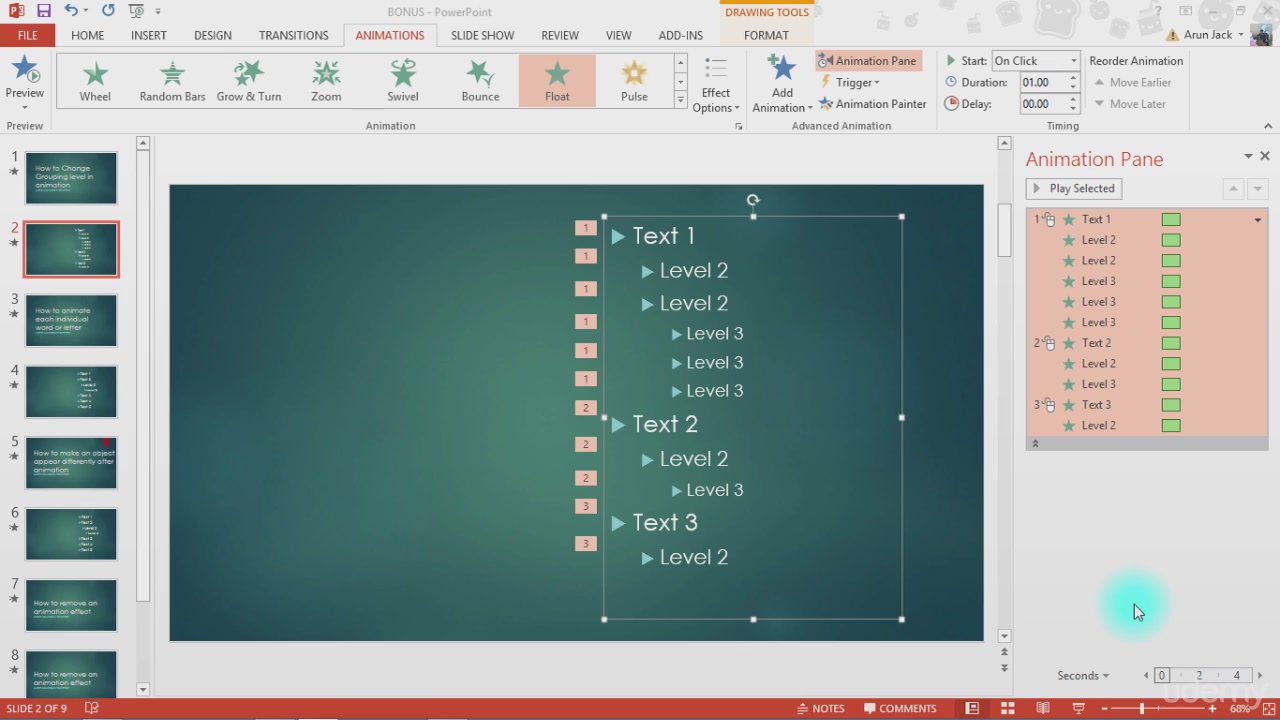This screenshot has height=720, width=1280.
Task: Open the Seconds timeline dropdown
Action: point(1081,675)
